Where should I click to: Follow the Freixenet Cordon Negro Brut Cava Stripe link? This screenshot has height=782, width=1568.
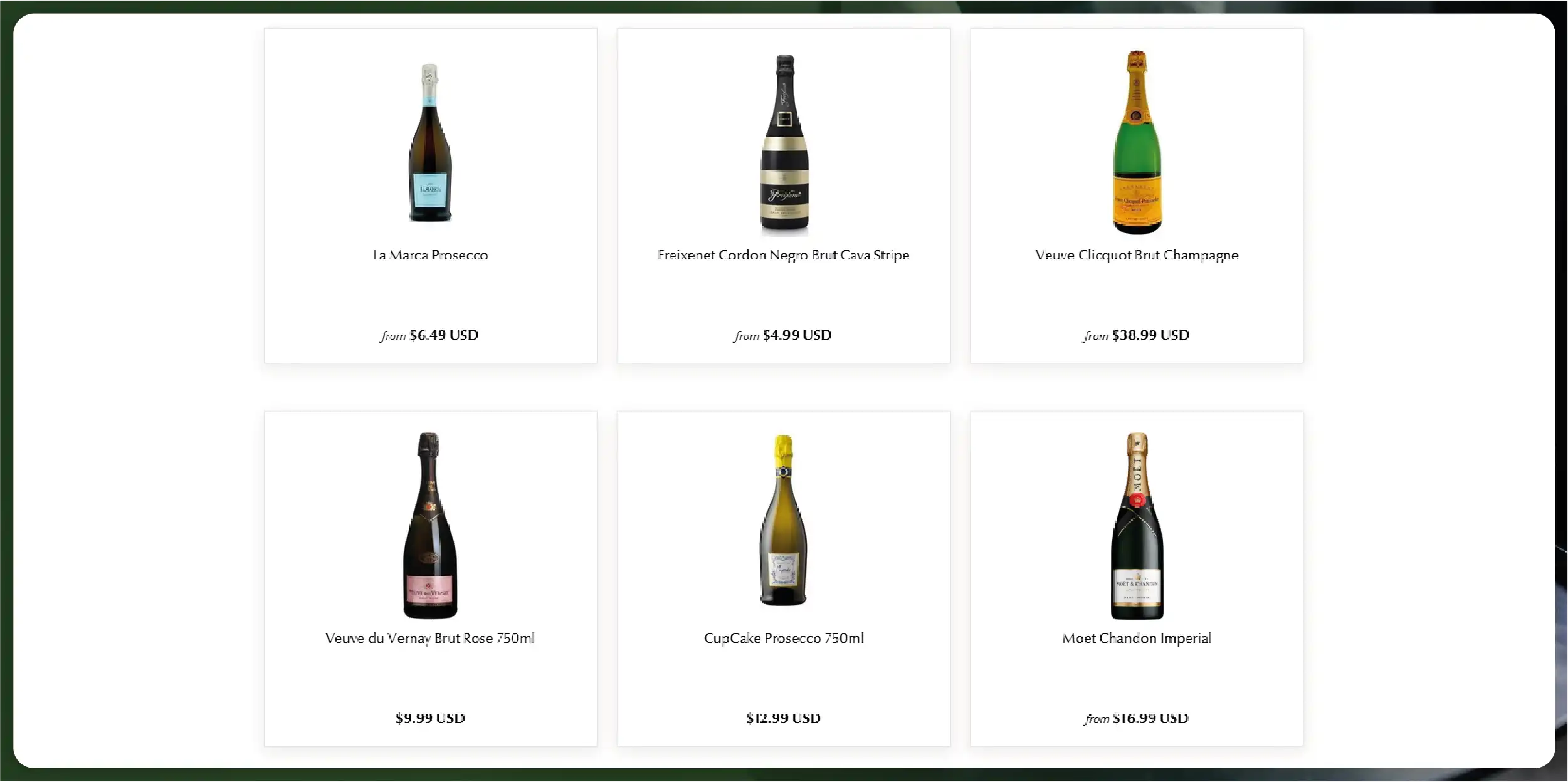(783, 255)
